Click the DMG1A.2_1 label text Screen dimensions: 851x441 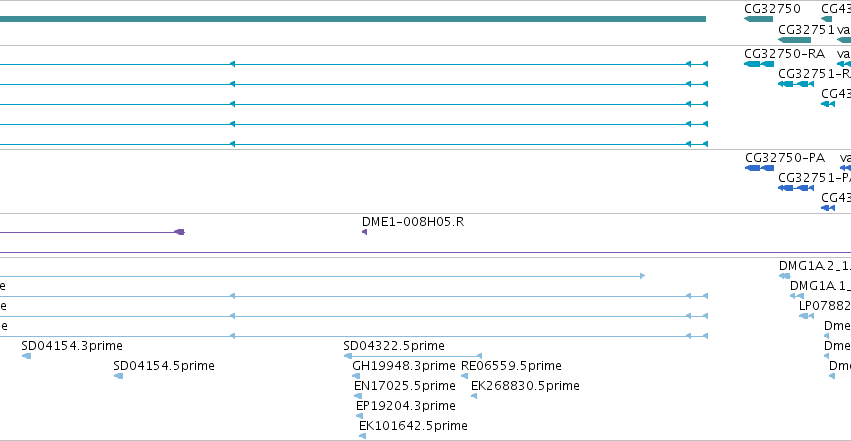pos(815,266)
